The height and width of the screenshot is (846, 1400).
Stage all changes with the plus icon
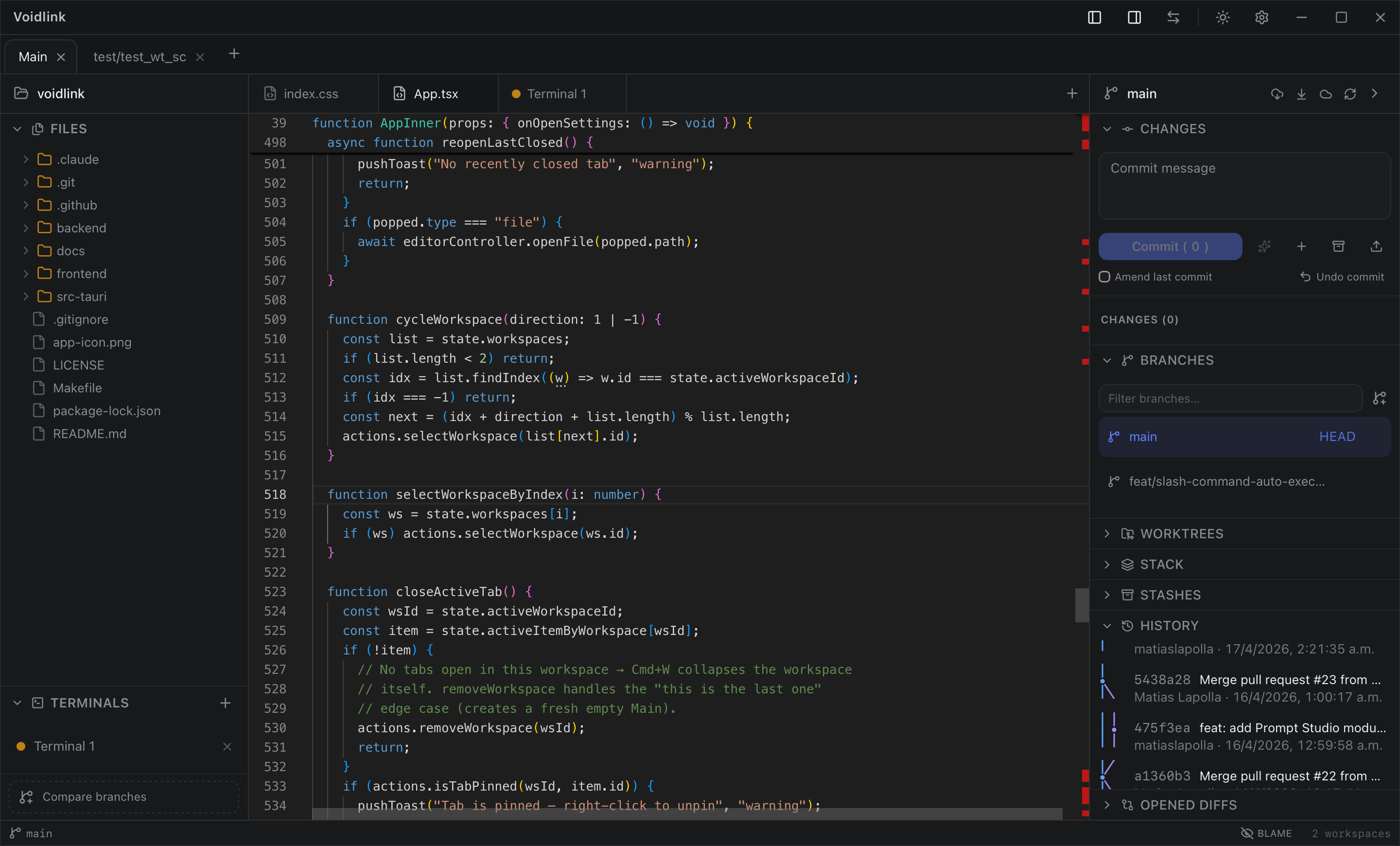pyautogui.click(x=1301, y=247)
